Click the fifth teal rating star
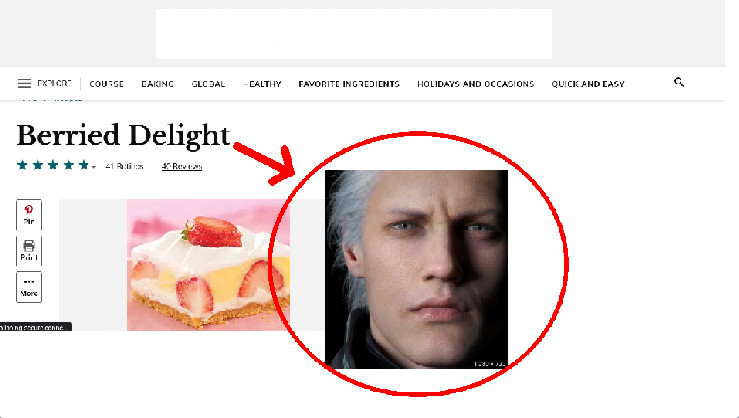 click(83, 165)
